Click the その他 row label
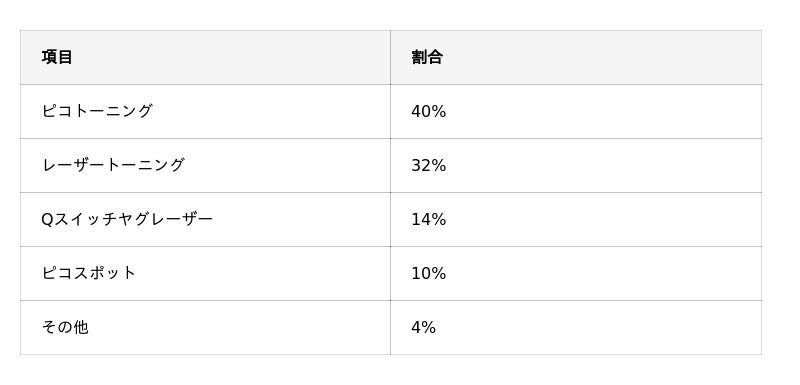The height and width of the screenshot is (385, 800). [x=65, y=327]
